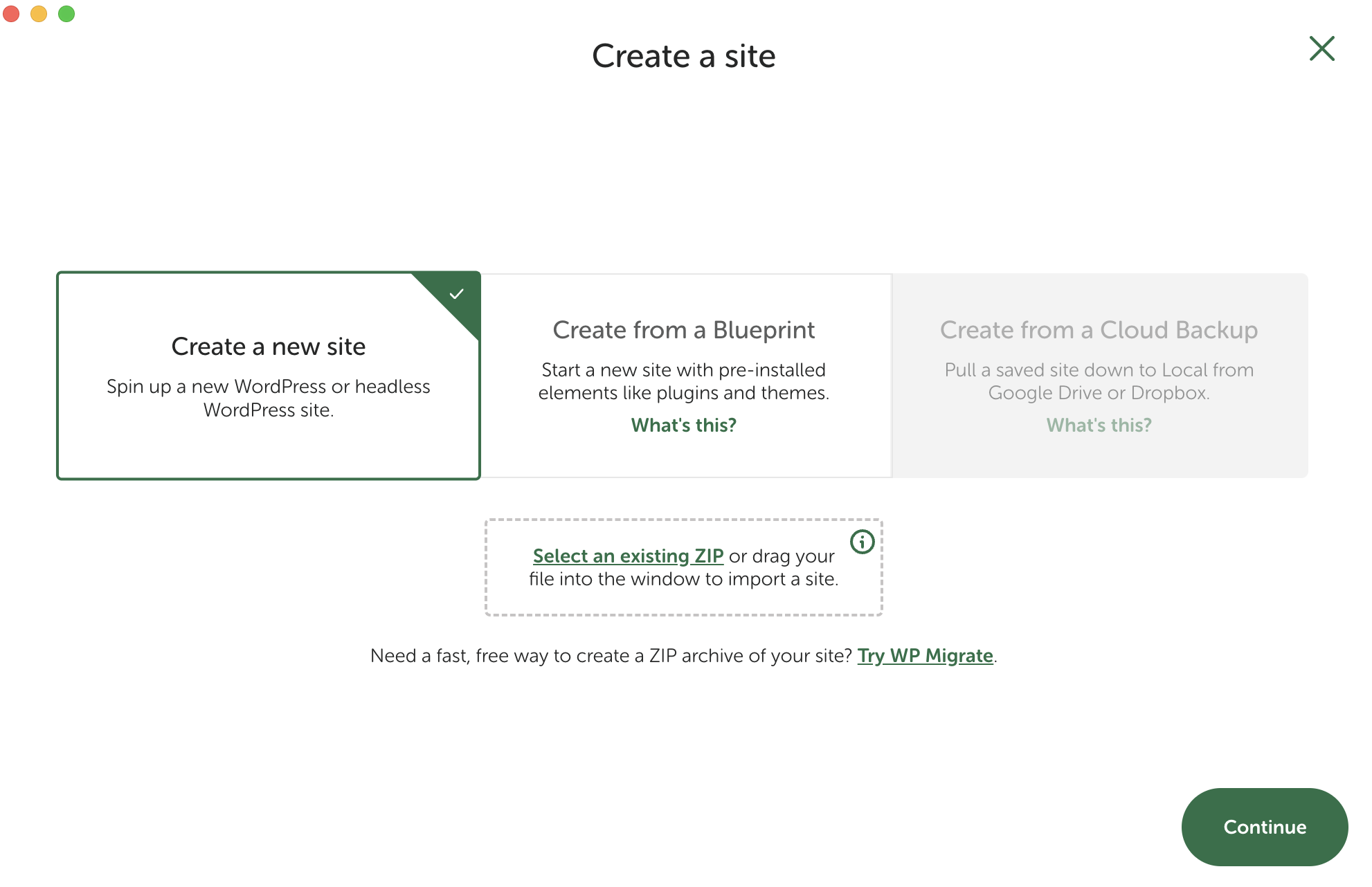Click the Blueprint card description text
This screenshot has width=1372, height=887.
tap(683, 381)
